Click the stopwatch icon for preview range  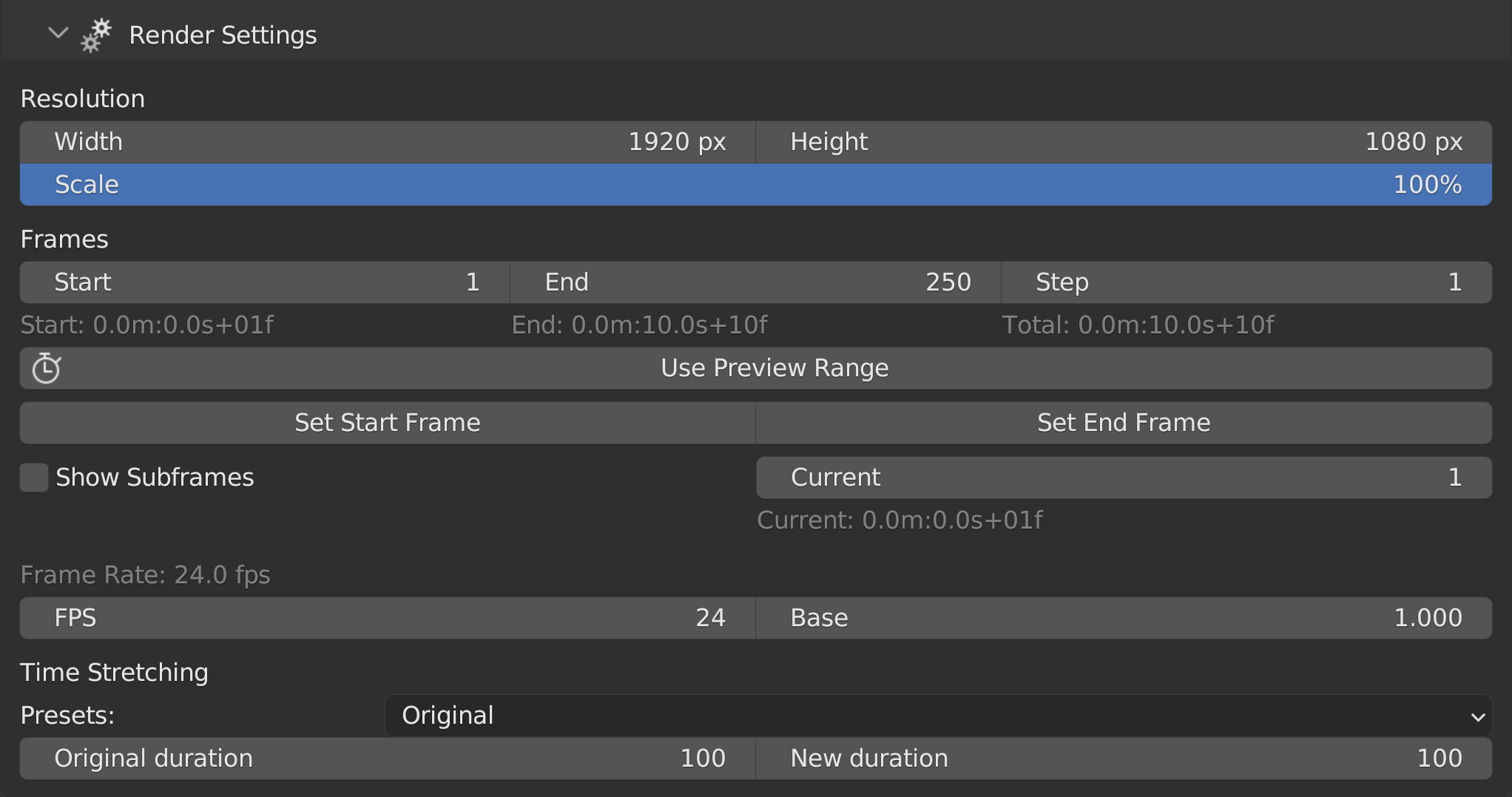coord(46,368)
